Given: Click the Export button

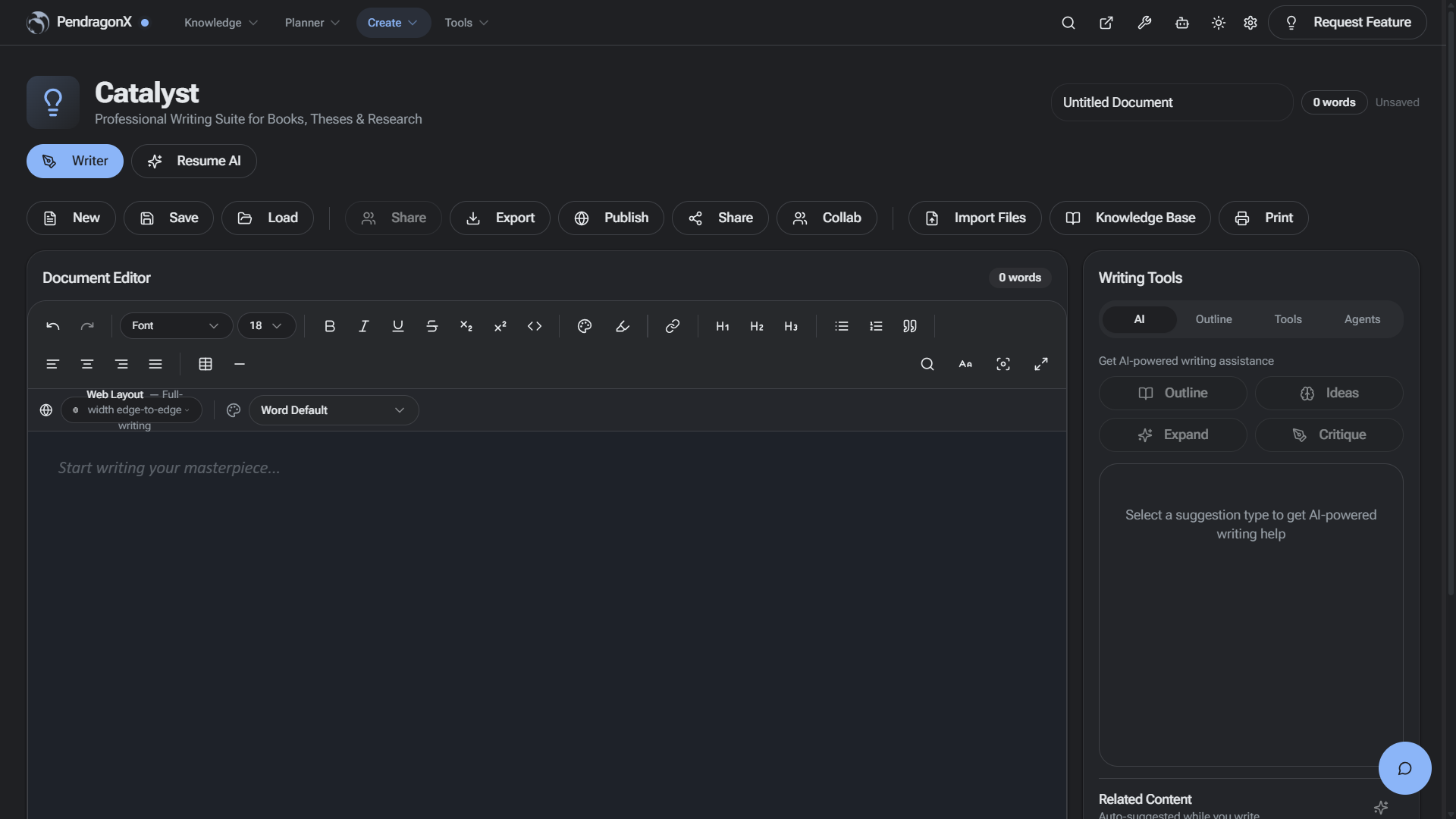Looking at the screenshot, I should [500, 218].
